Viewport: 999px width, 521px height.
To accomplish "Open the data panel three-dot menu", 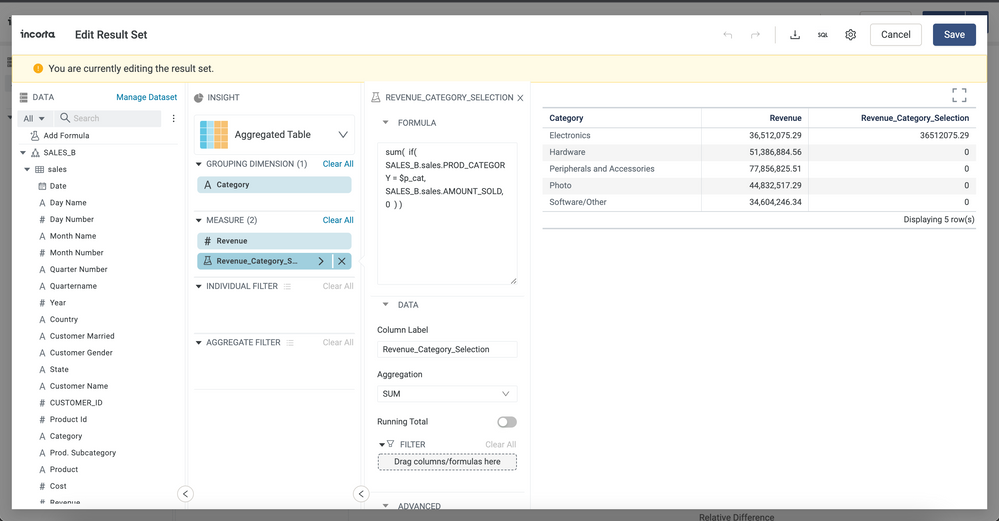I will point(173,118).
